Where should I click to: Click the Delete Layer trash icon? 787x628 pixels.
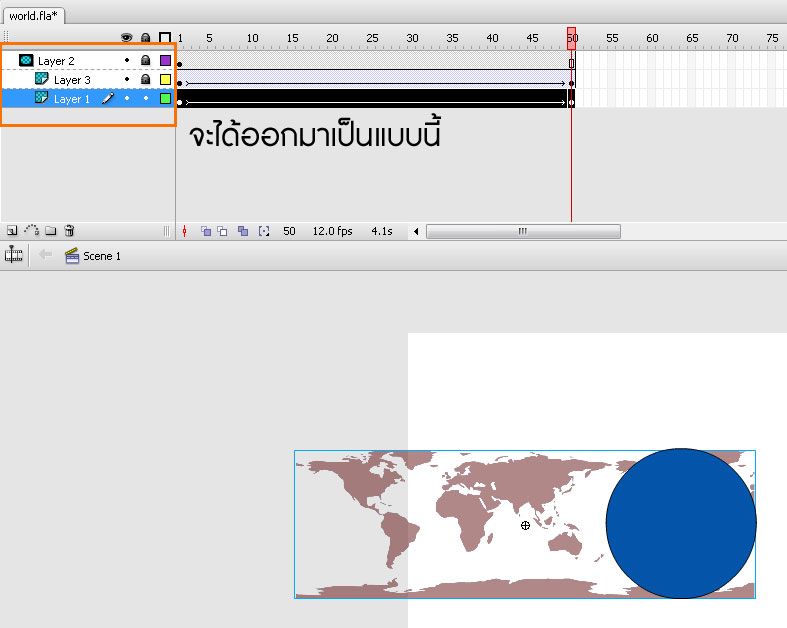(69, 230)
